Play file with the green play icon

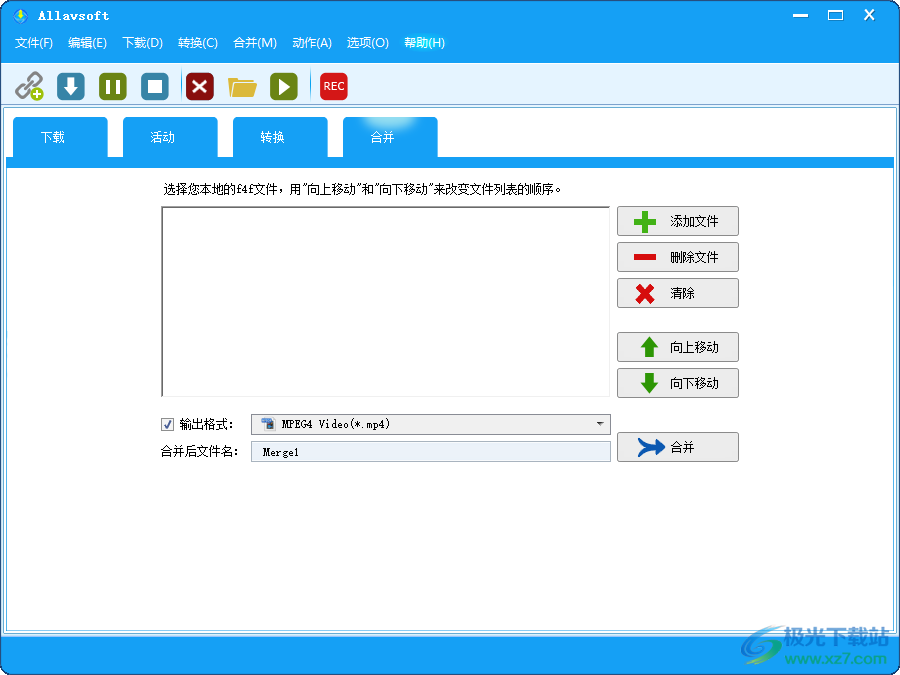(x=284, y=87)
